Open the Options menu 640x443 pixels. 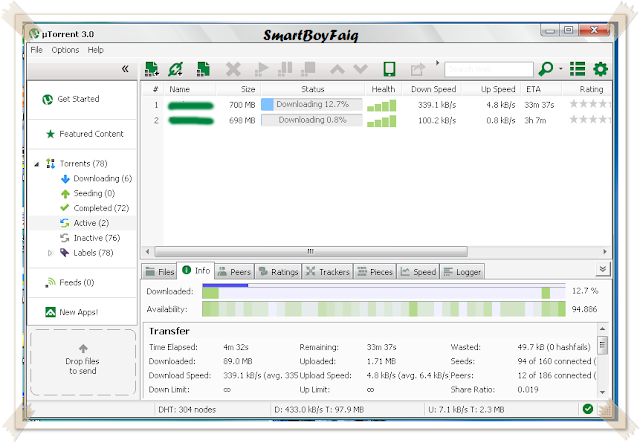[65, 50]
